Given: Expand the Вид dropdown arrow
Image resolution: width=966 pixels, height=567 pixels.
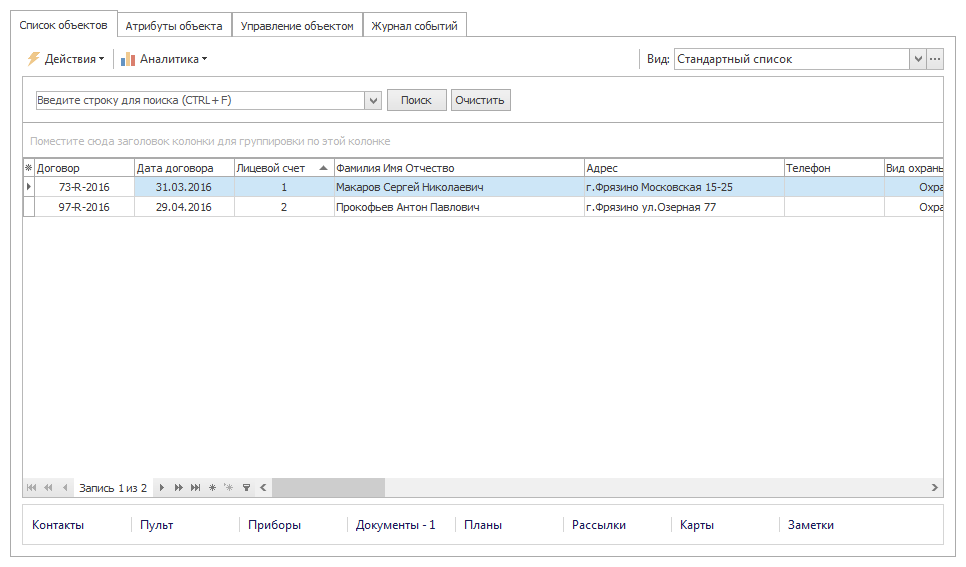Looking at the screenshot, I should pos(918,59).
